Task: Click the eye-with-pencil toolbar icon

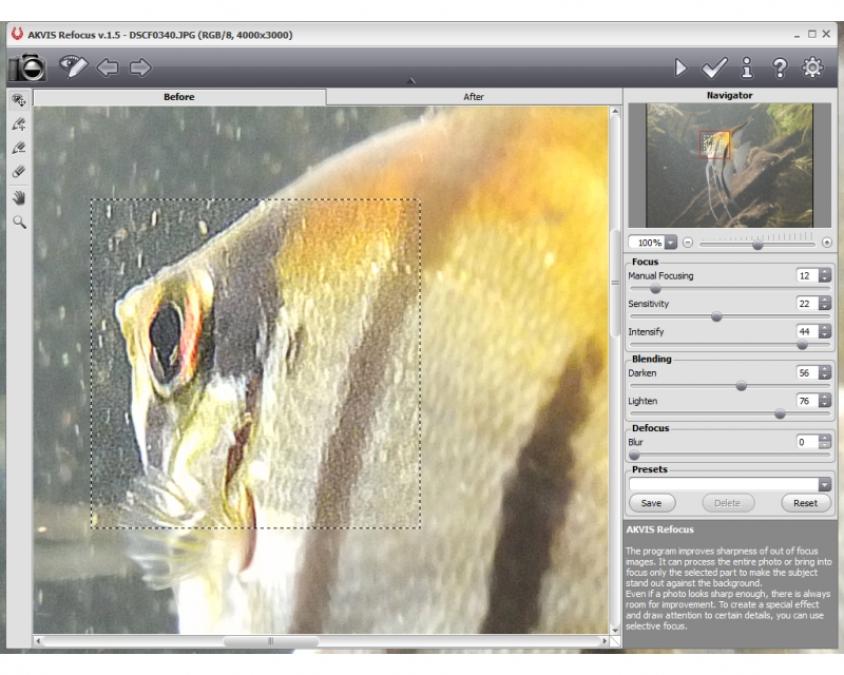Action: 73,67
